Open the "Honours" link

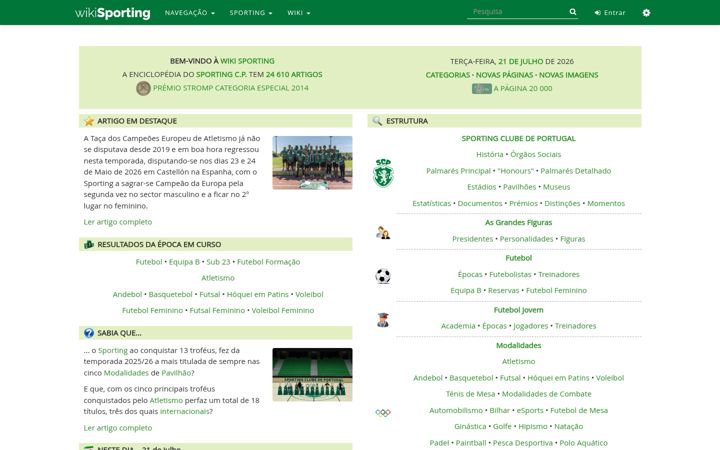coord(516,171)
